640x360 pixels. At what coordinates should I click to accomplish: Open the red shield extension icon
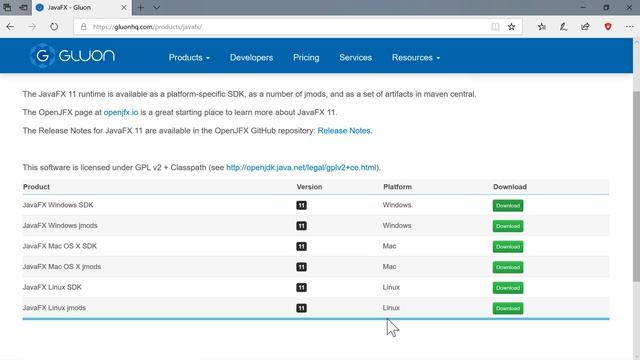click(x=608, y=27)
